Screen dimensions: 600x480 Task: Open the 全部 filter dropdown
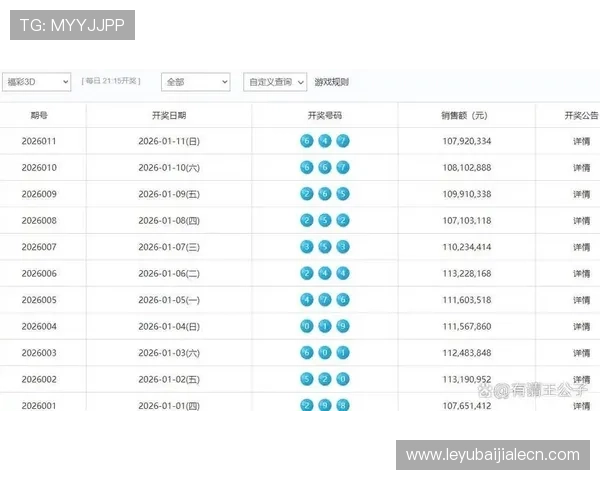click(x=196, y=82)
